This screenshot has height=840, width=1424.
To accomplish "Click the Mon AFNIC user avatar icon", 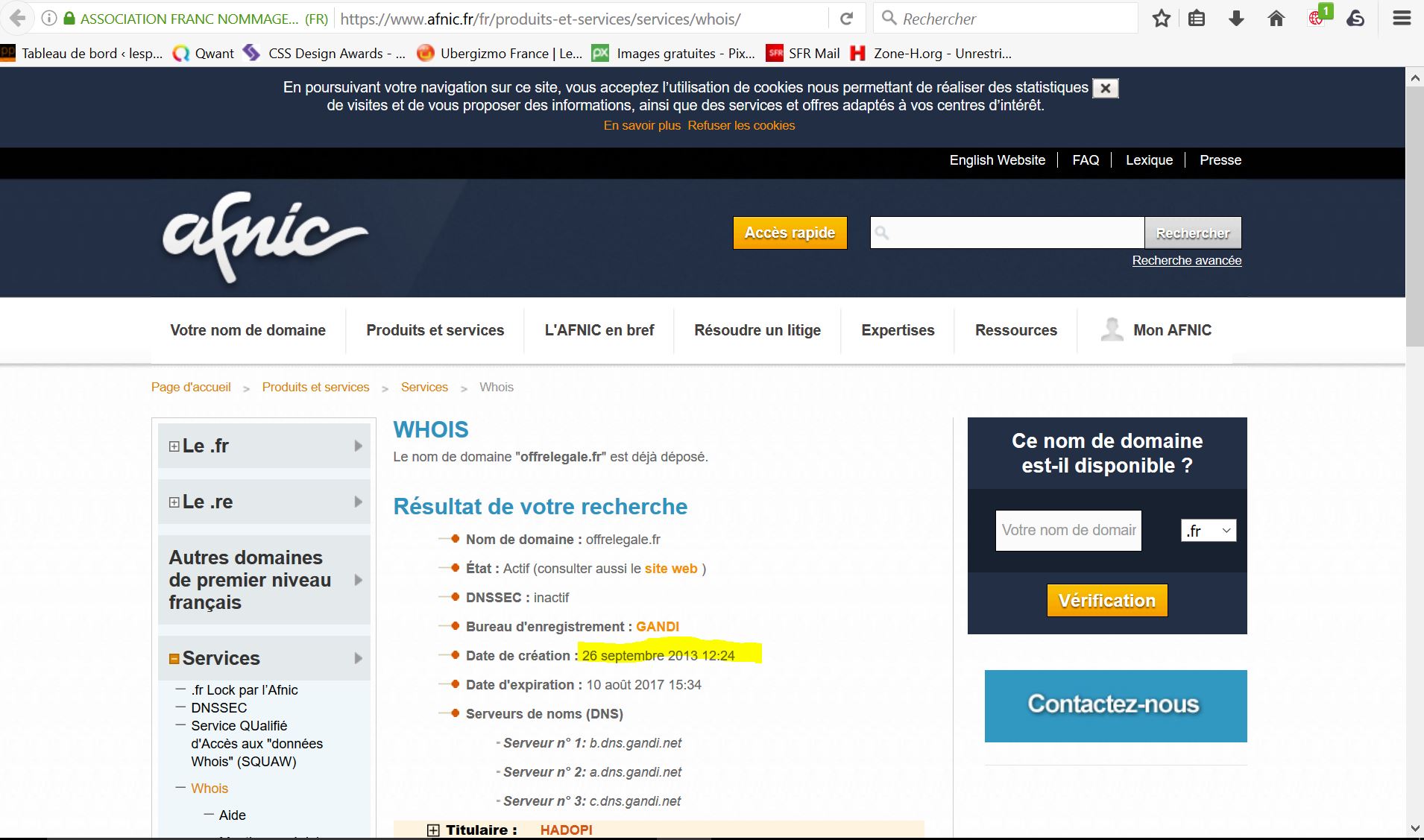I will pos(1112,329).
